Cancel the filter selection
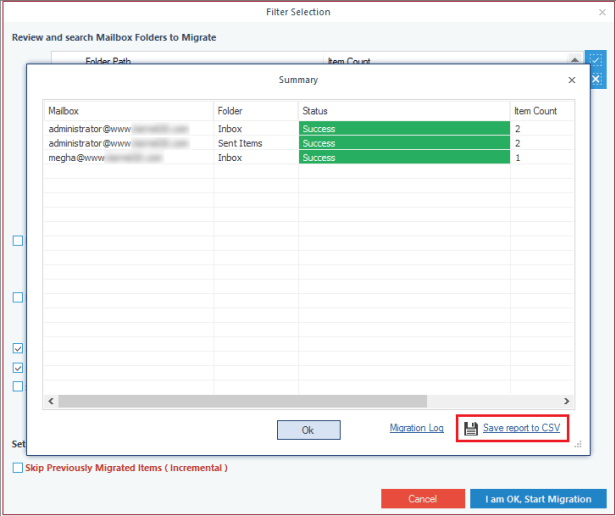The height and width of the screenshot is (516, 616). [x=422, y=498]
